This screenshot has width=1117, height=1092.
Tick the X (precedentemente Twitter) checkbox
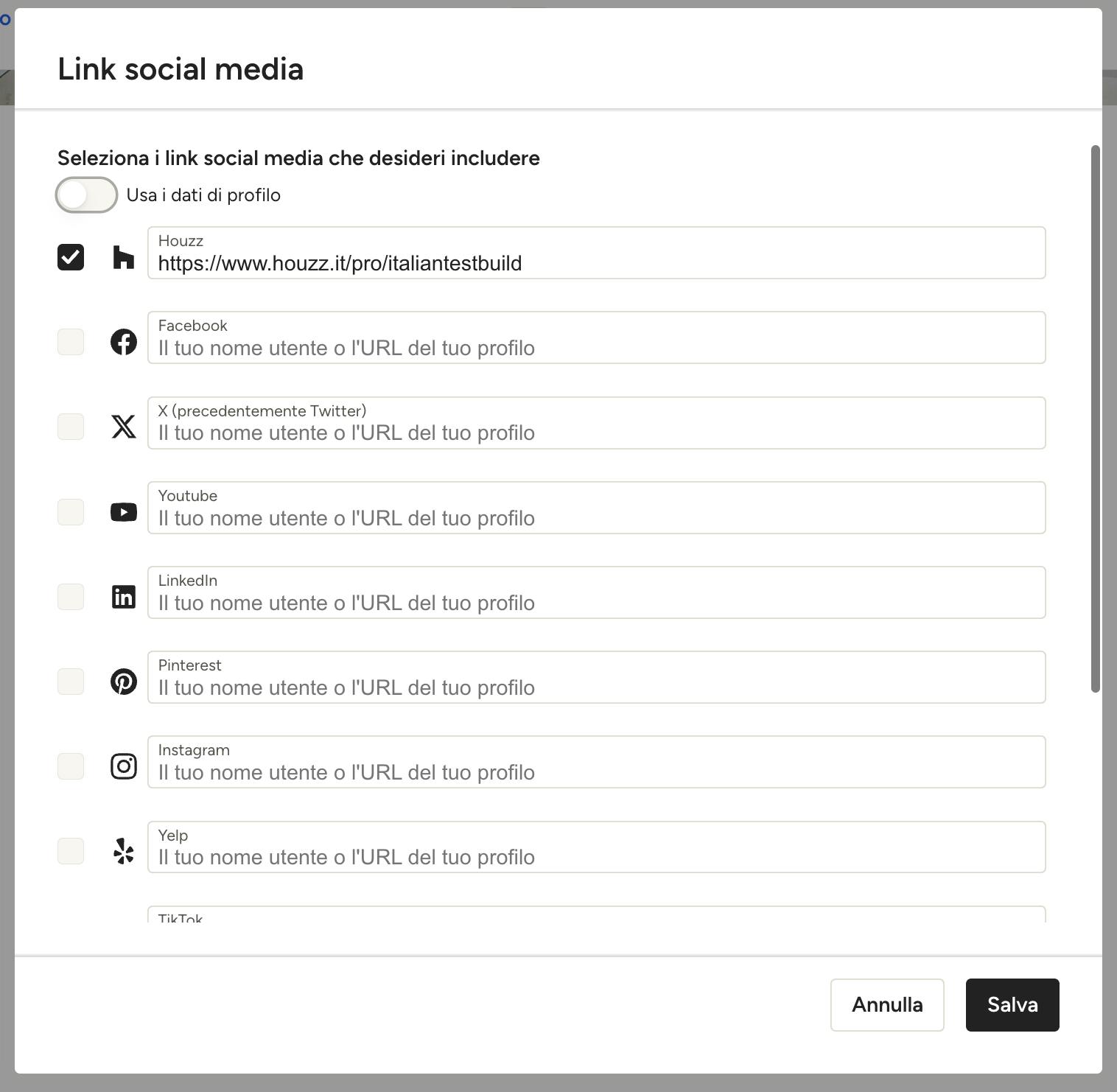coord(71,427)
